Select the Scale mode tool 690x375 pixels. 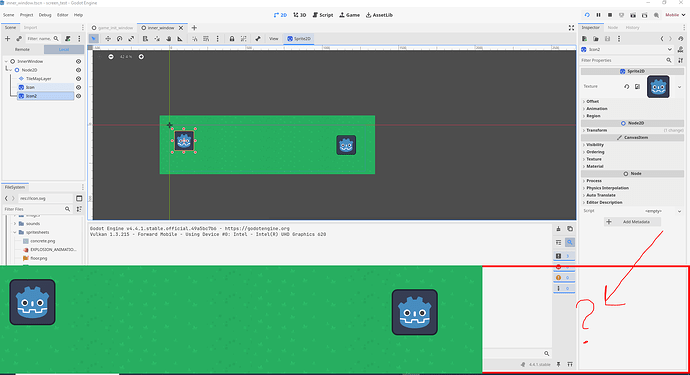(131, 39)
